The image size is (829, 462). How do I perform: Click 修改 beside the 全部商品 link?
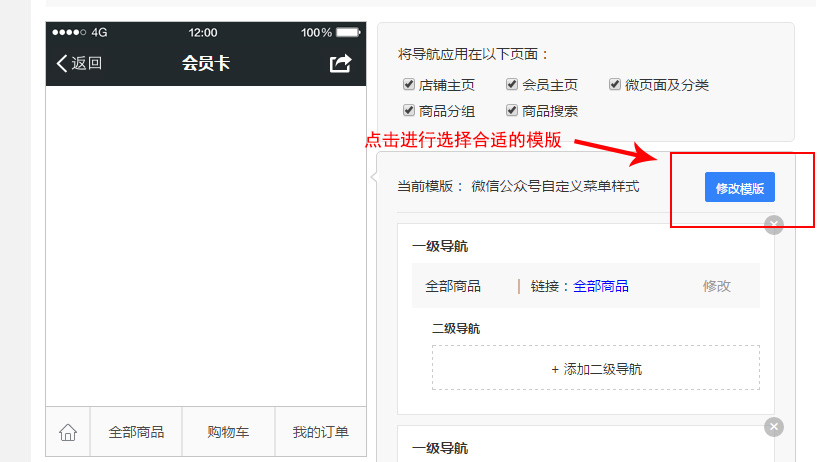tap(717, 286)
